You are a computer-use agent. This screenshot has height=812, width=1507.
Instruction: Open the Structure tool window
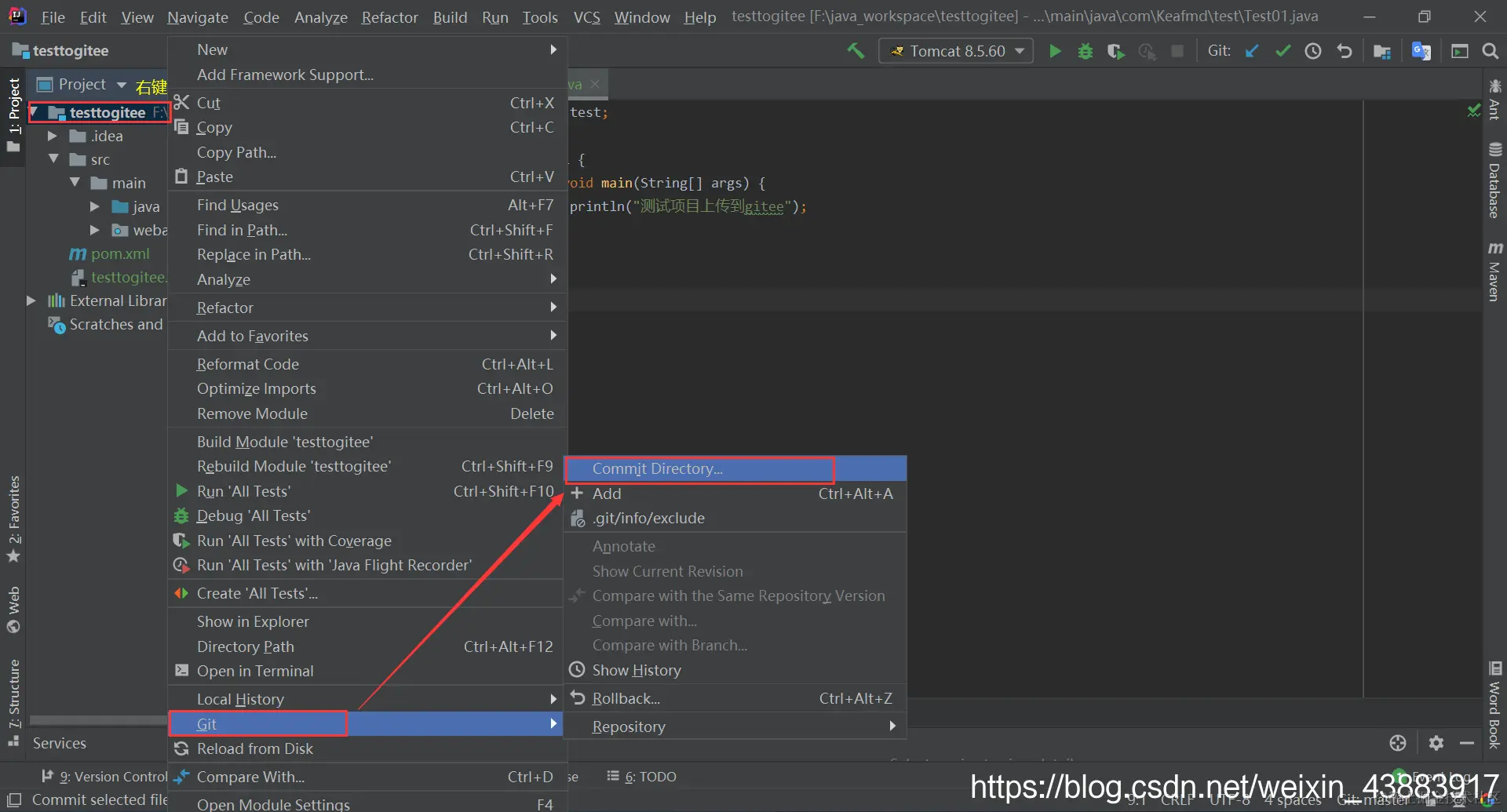14,702
